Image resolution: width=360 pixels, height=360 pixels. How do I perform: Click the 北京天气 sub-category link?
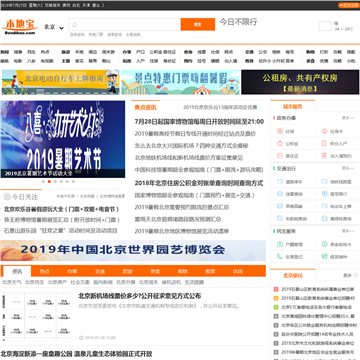pyautogui.click(x=12, y=282)
